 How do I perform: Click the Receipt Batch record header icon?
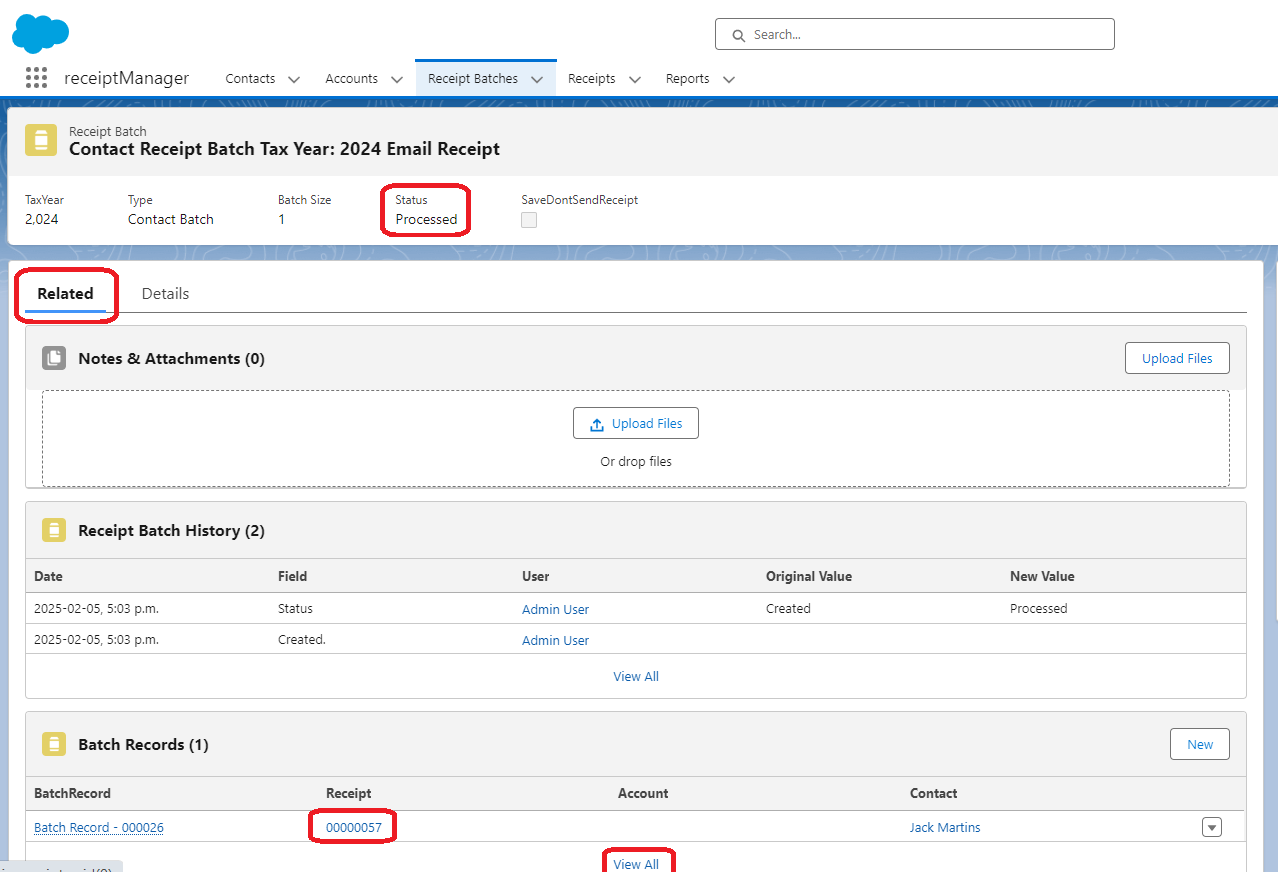[x=41, y=141]
